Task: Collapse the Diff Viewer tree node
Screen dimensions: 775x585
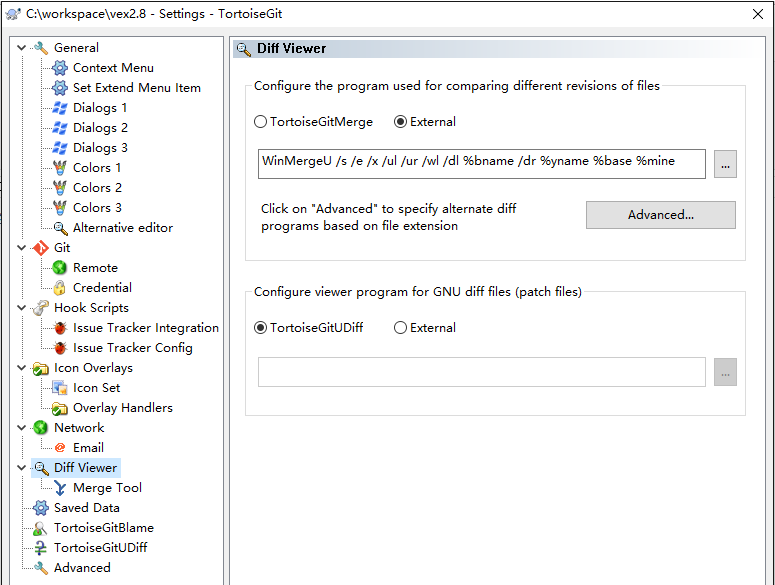Action: (x=22, y=468)
